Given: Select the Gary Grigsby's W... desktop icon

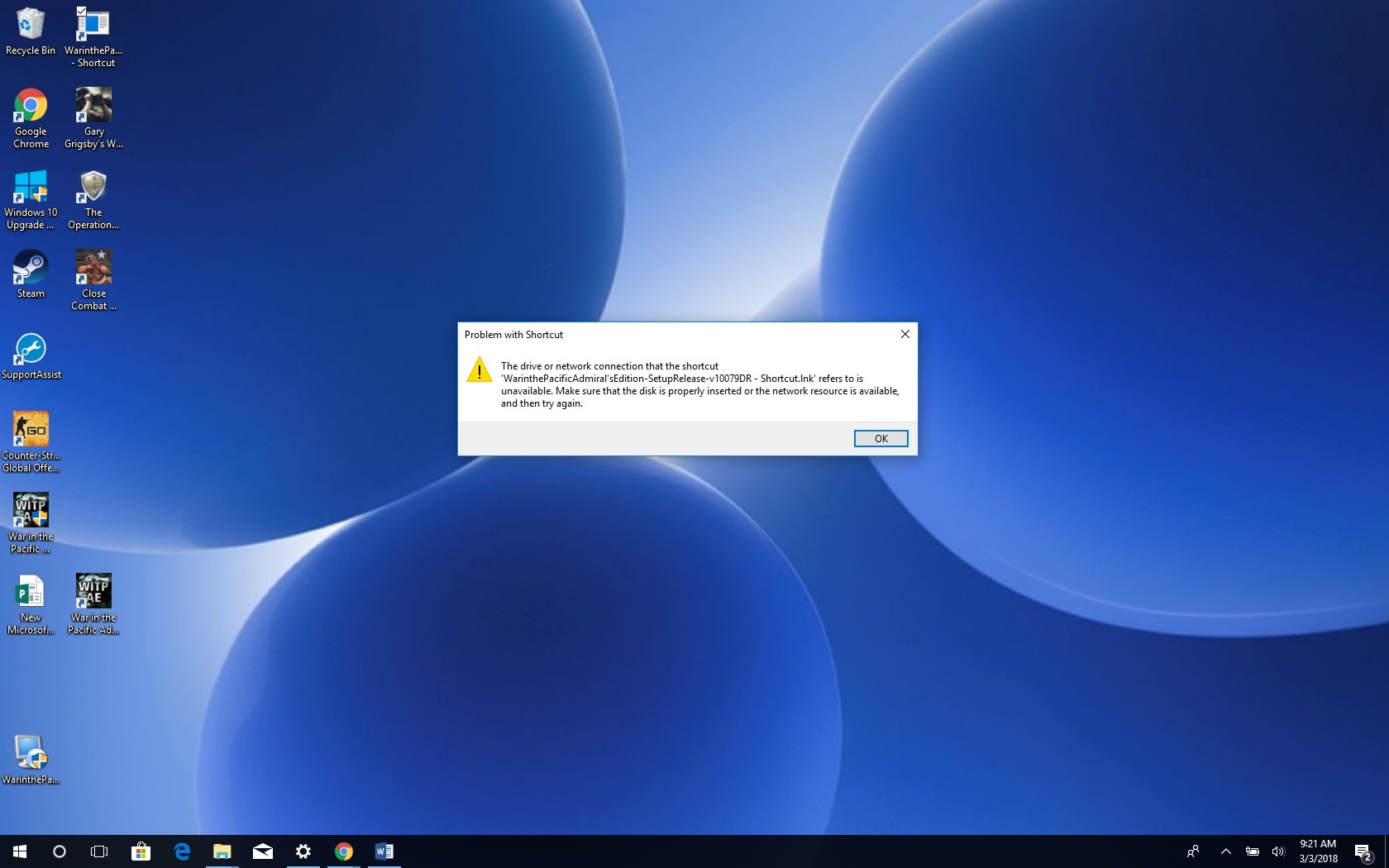Looking at the screenshot, I should pyautogui.click(x=93, y=118).
